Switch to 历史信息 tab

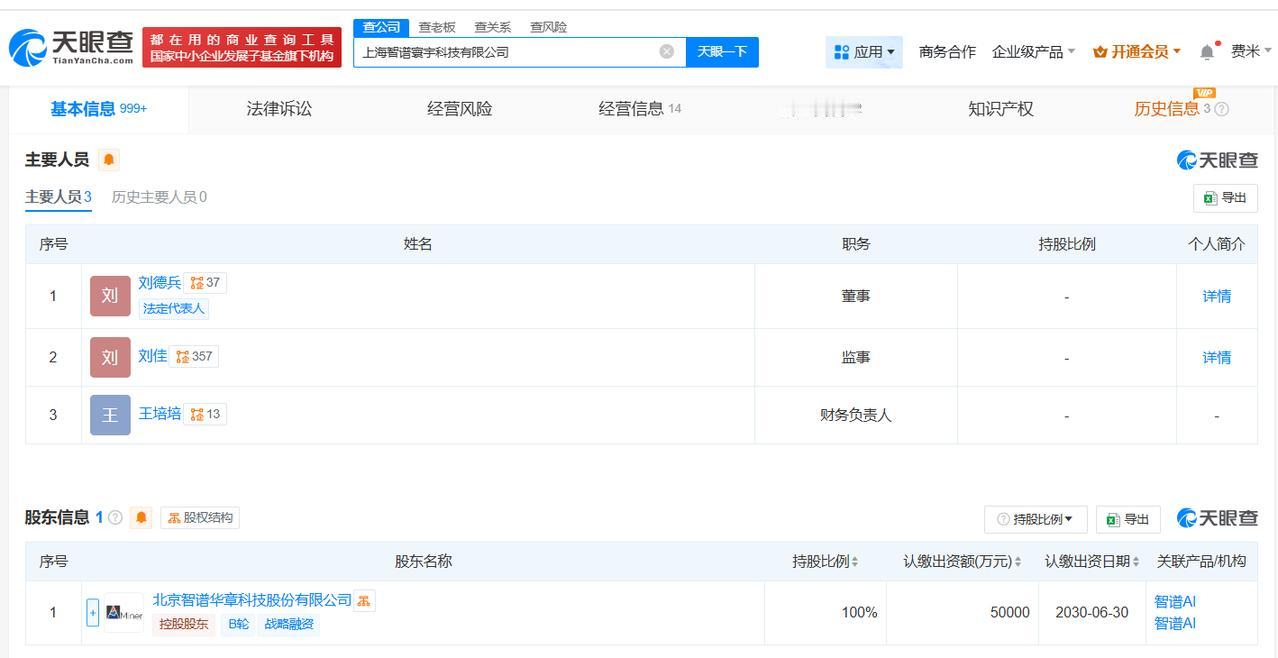coord(1172,109)
